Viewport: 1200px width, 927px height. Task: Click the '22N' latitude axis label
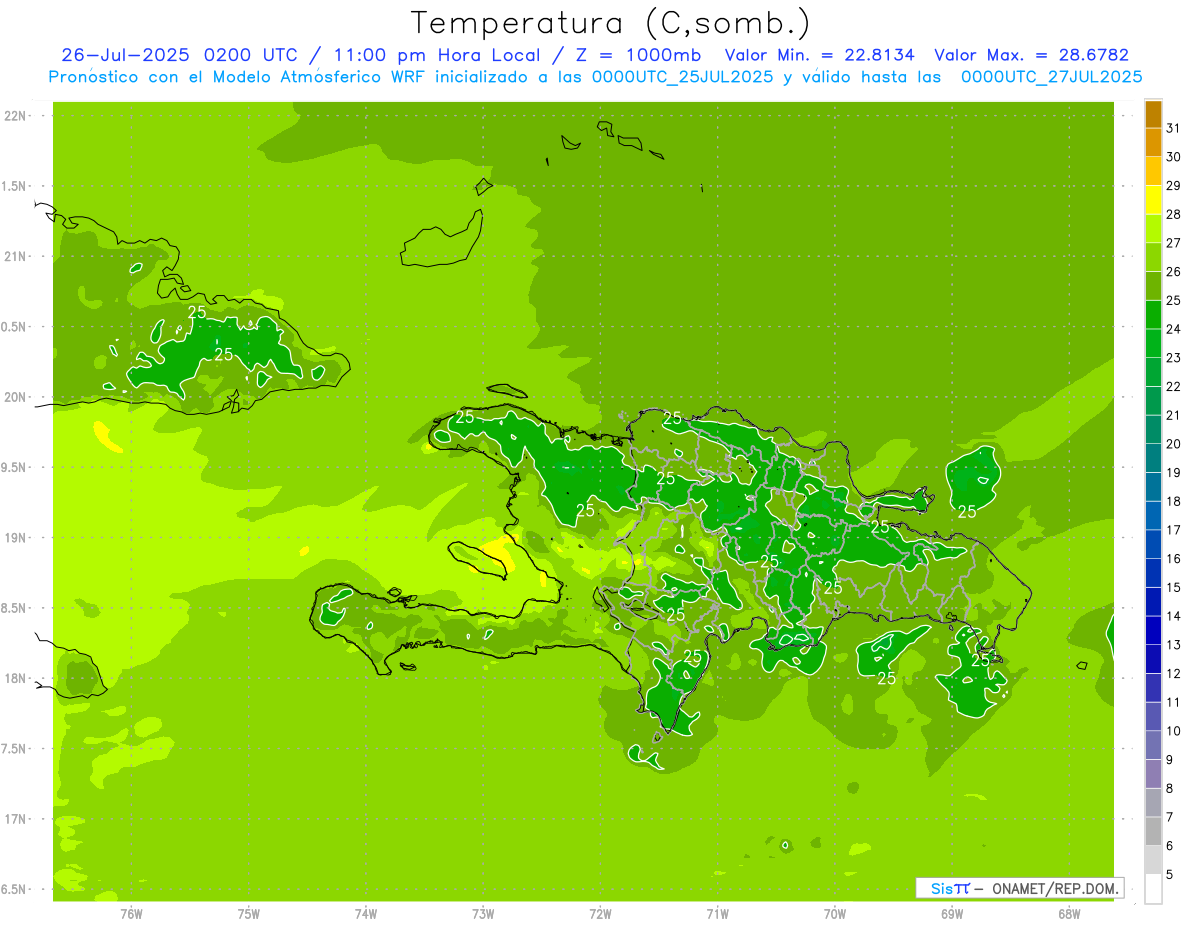click(16, 116)
